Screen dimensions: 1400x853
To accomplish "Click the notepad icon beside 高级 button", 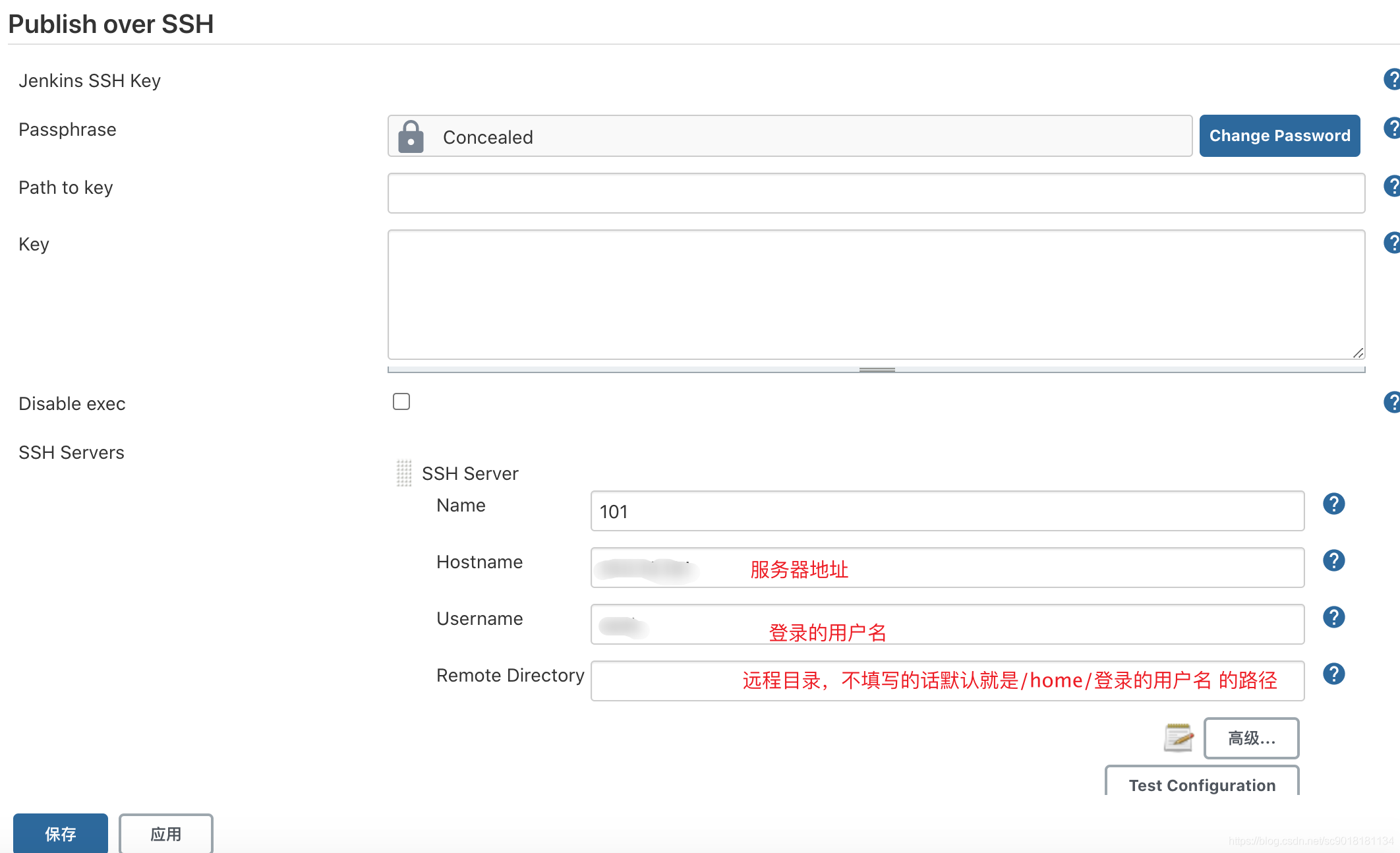I will click(1179, 738).
